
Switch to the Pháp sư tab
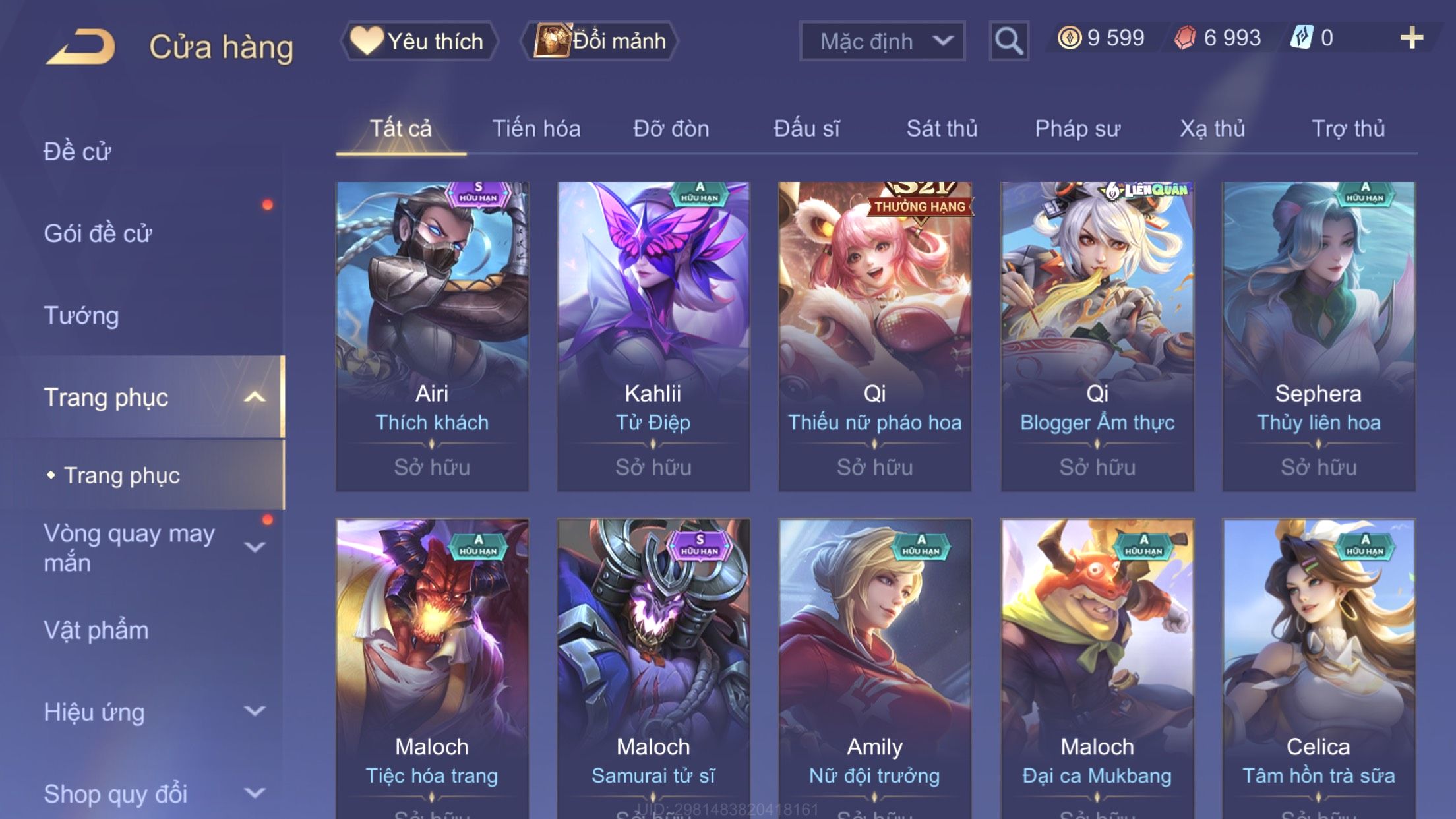pyautogui.click(x=1077, y=128)
